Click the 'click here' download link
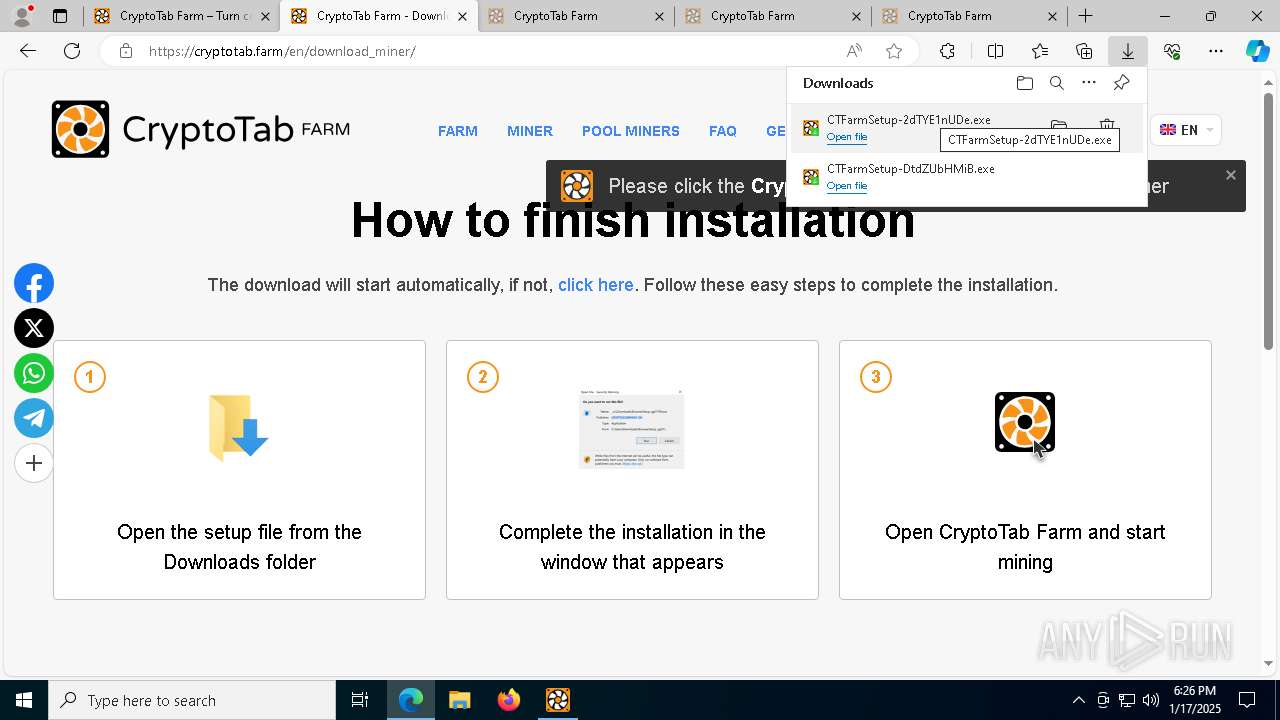 [x=596, y=285]
